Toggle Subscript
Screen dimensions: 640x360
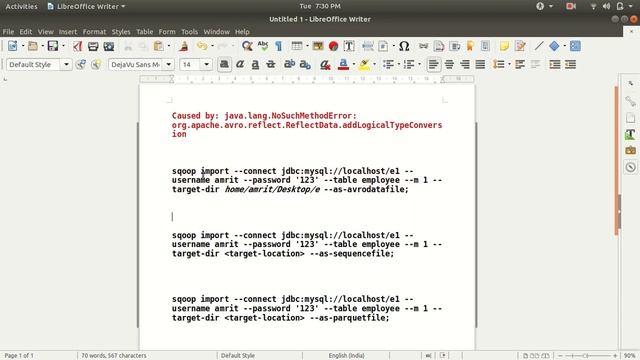point(305,64)
